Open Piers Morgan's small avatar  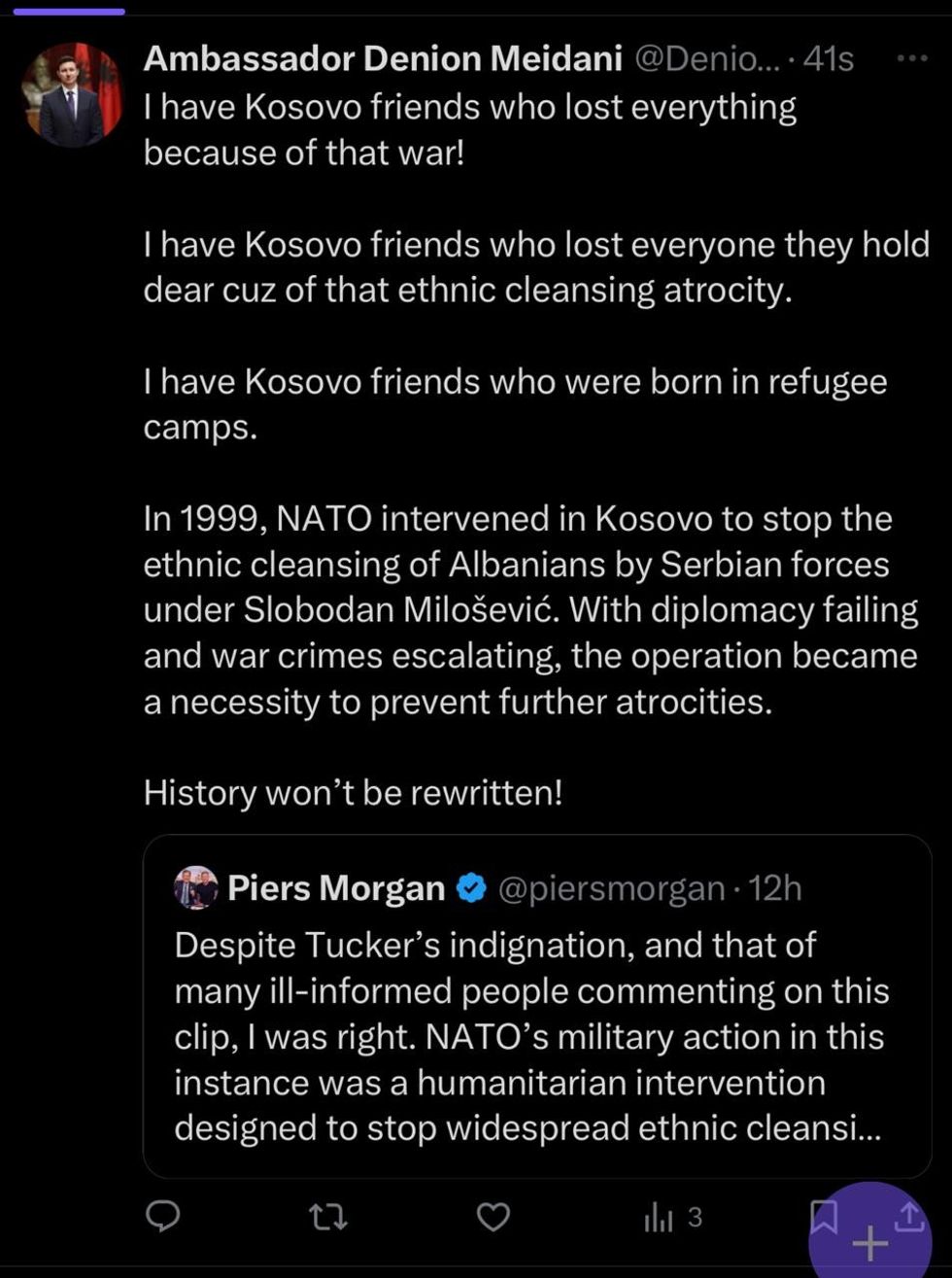coord(196,887)
